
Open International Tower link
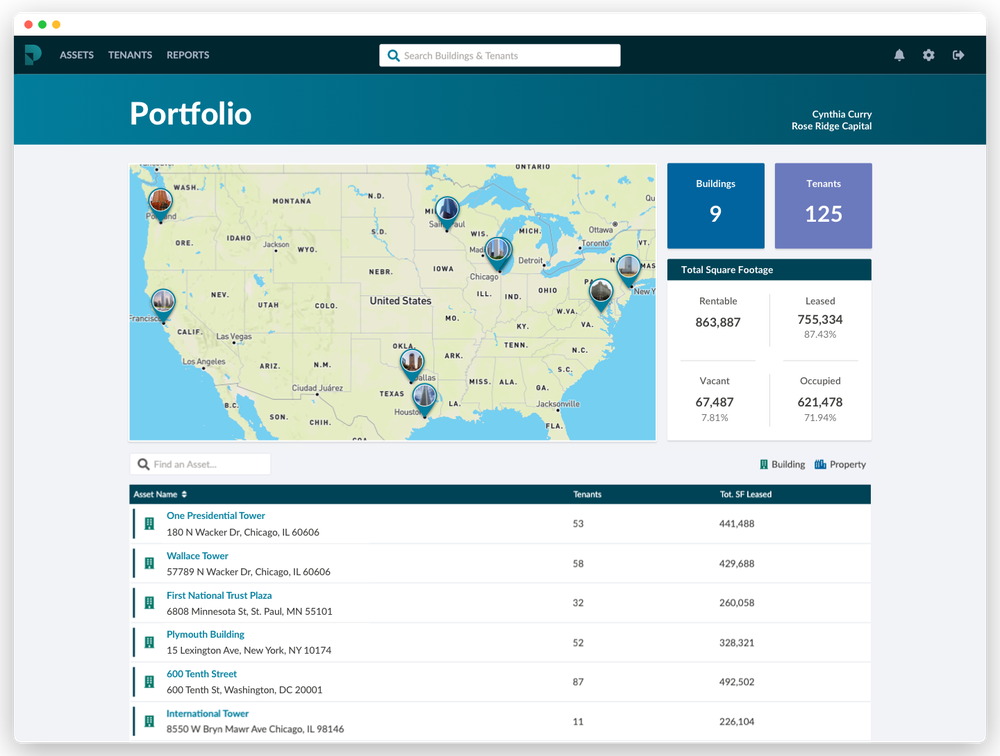coord(207,713)
